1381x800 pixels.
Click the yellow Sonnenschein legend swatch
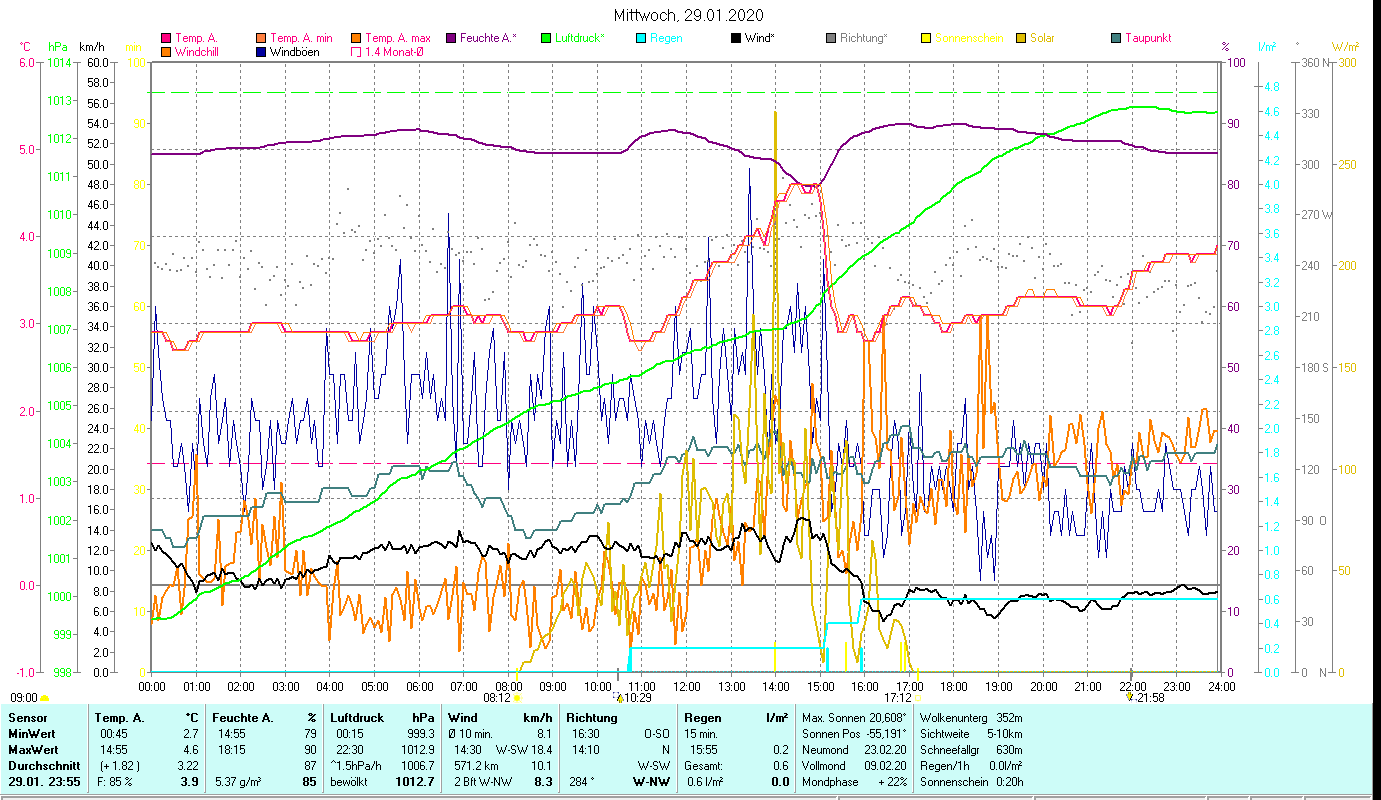pos(925,39)
